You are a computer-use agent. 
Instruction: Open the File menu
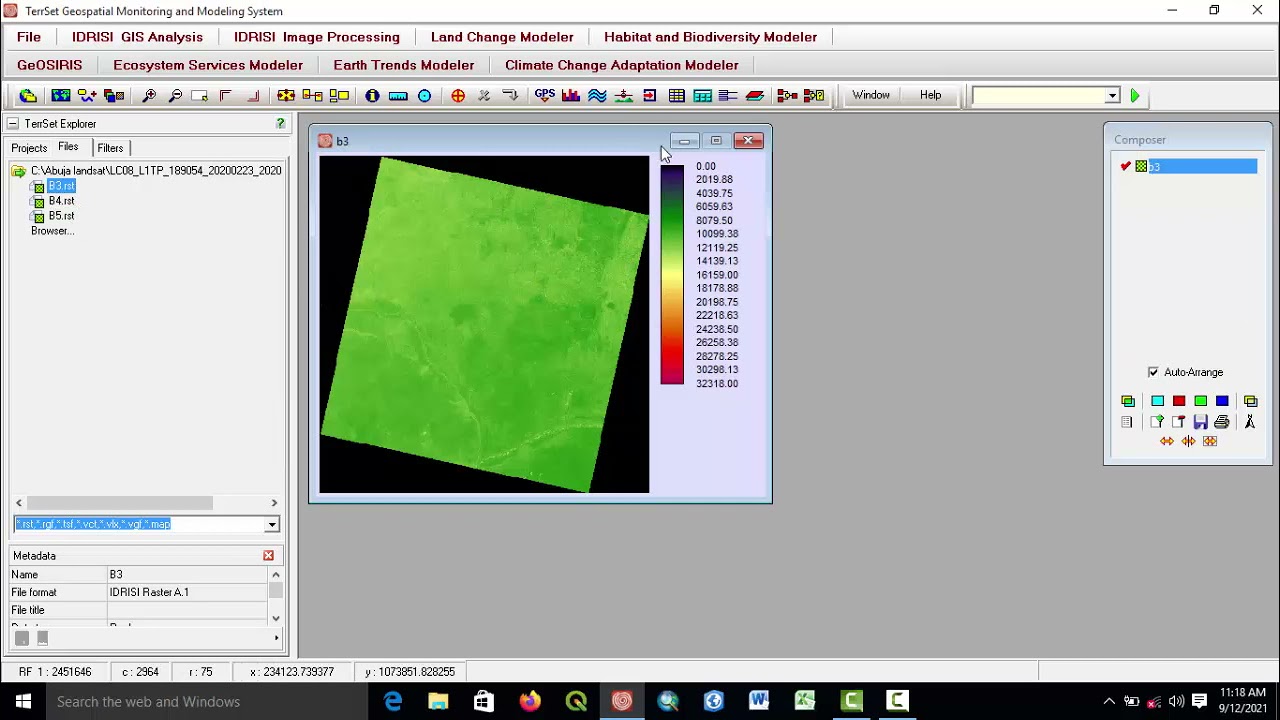tap(29, 37)
